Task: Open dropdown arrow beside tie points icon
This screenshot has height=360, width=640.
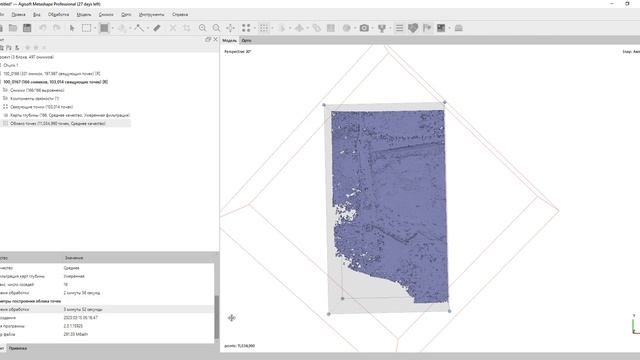Action: pos(255,28)
